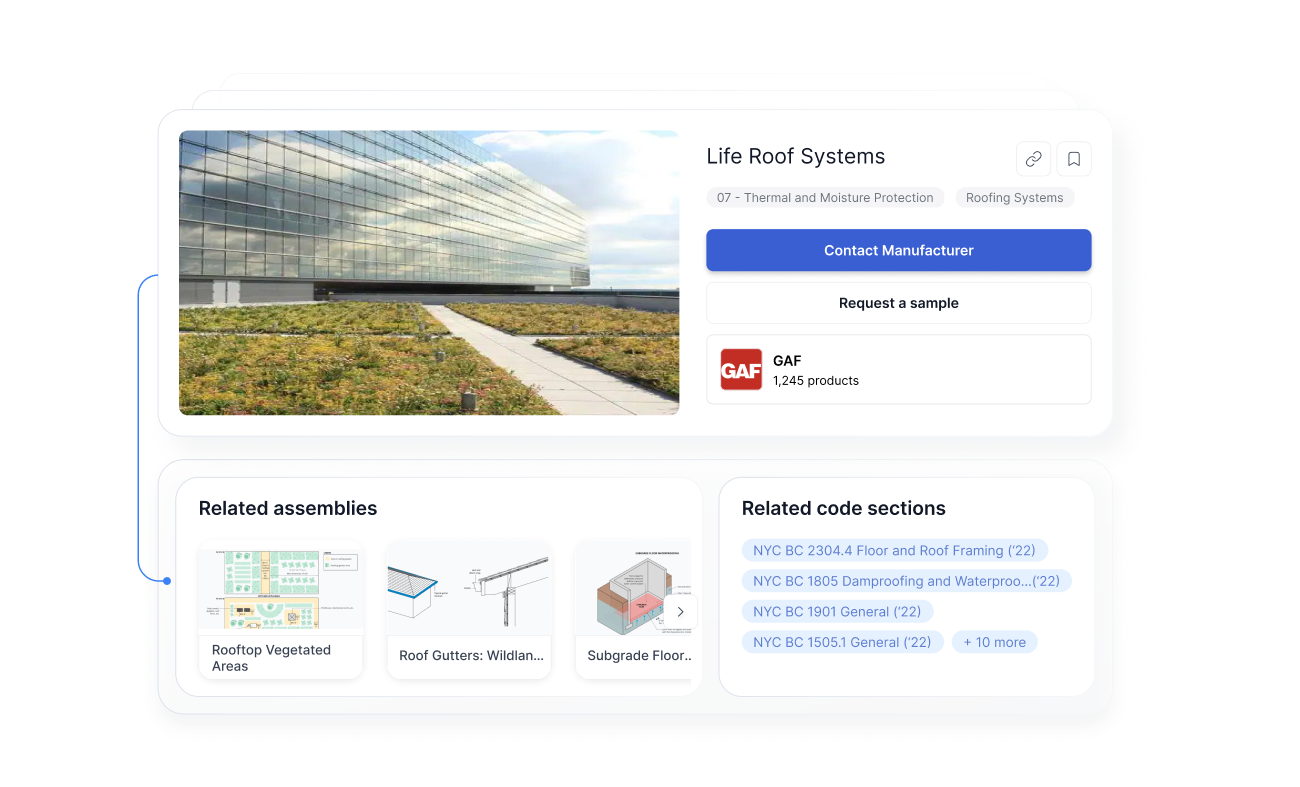Open the GAF card showing 1,245 products

[x=898, y=369]
